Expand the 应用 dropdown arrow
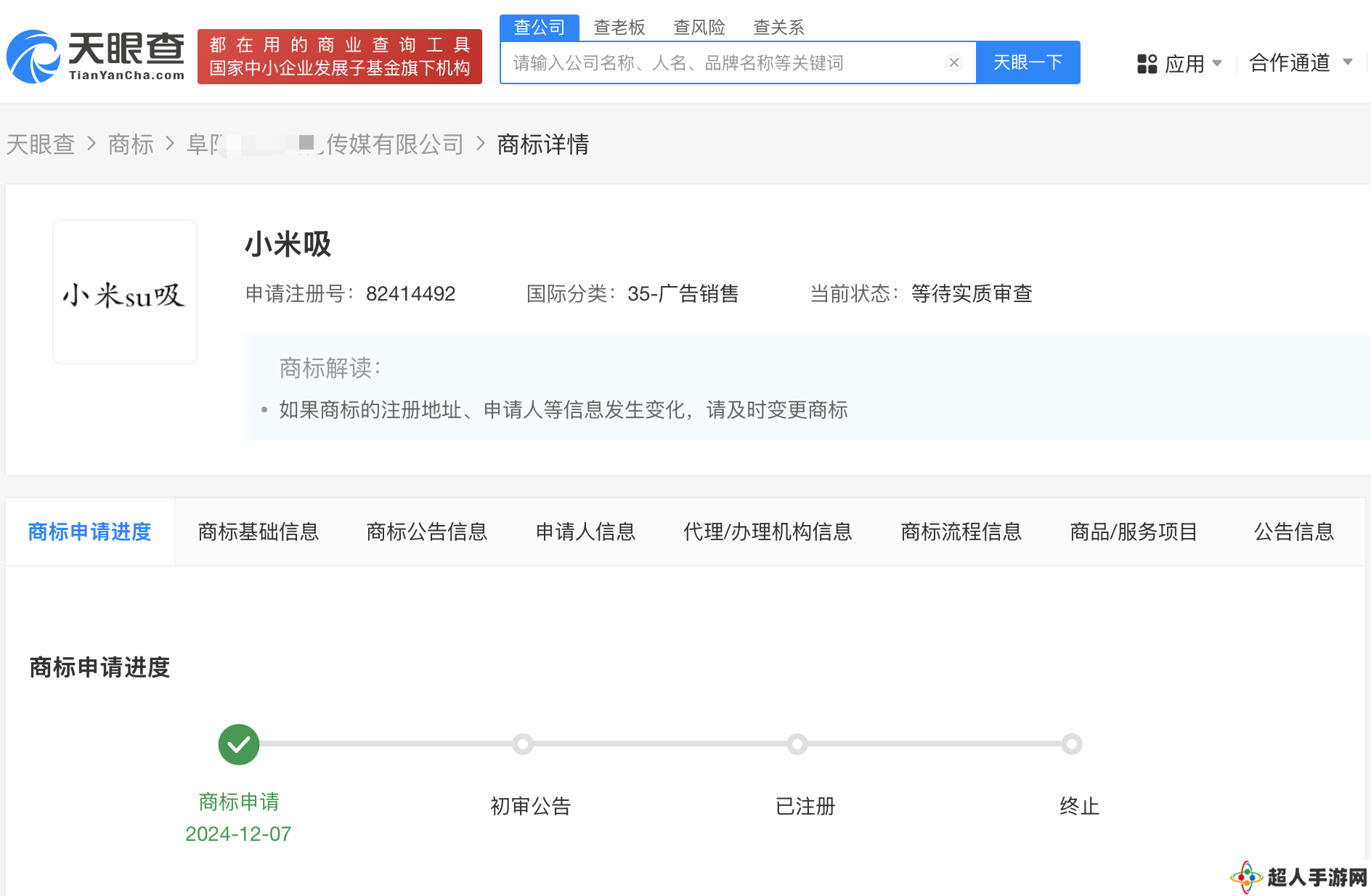 pyautogui.click(x=1217, y=63)
